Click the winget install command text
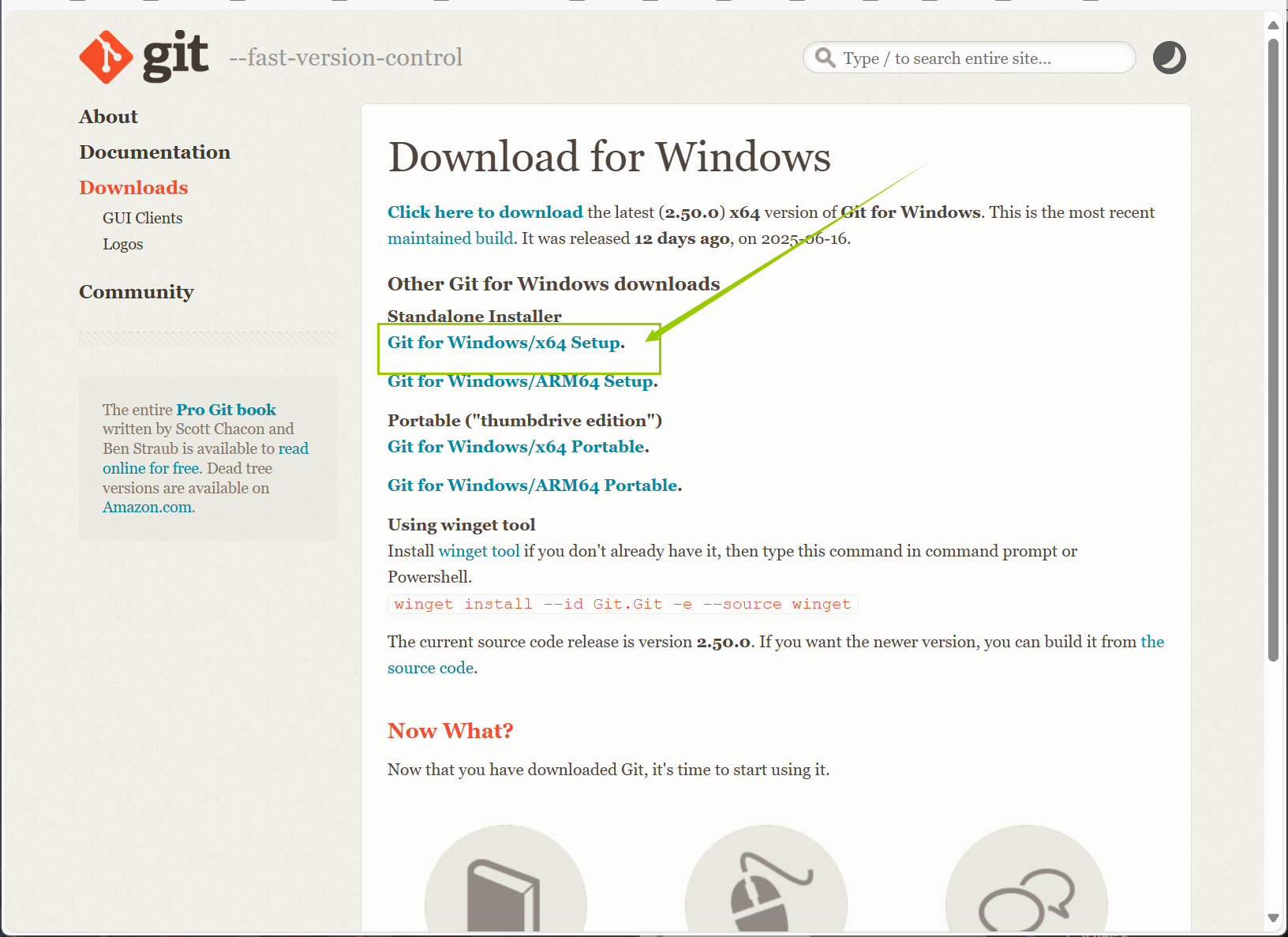1288x937 pixels. 623,604
